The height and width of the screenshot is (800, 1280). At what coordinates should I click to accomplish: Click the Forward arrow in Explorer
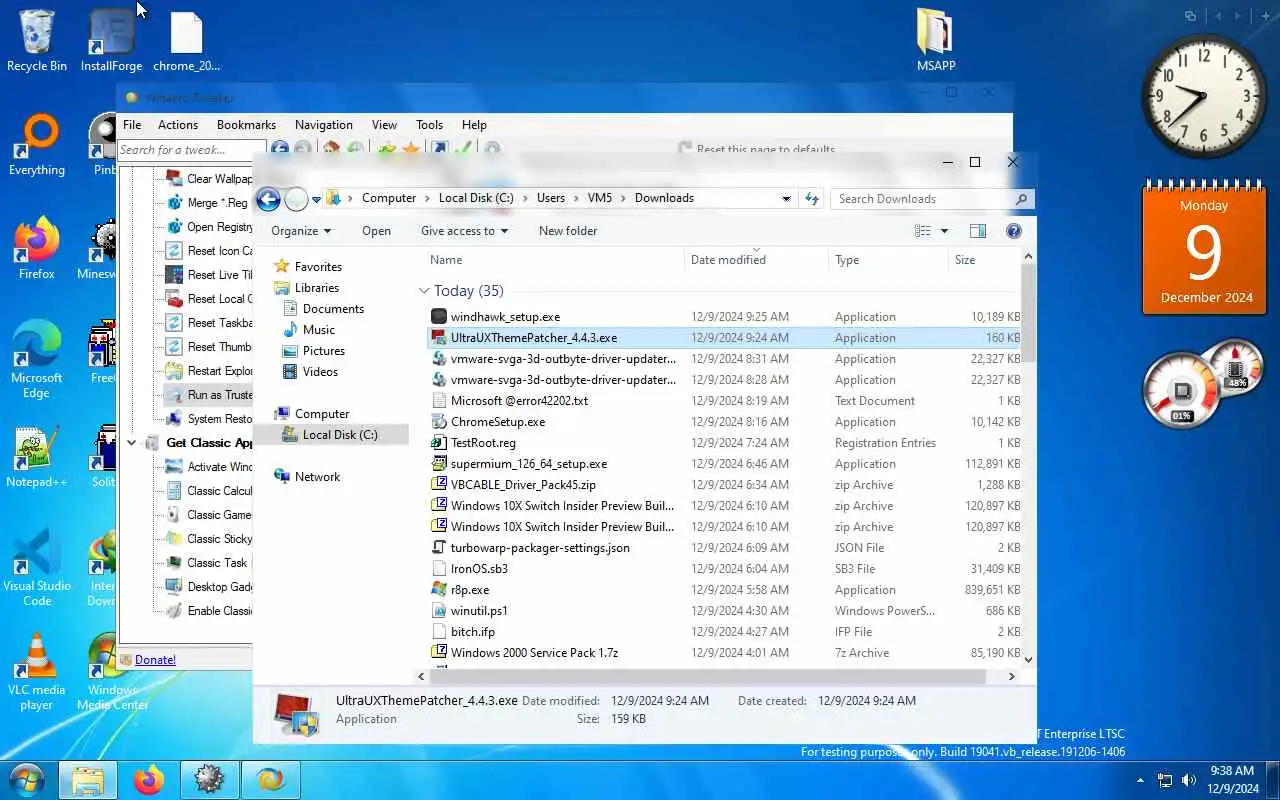tap(296, 199)
